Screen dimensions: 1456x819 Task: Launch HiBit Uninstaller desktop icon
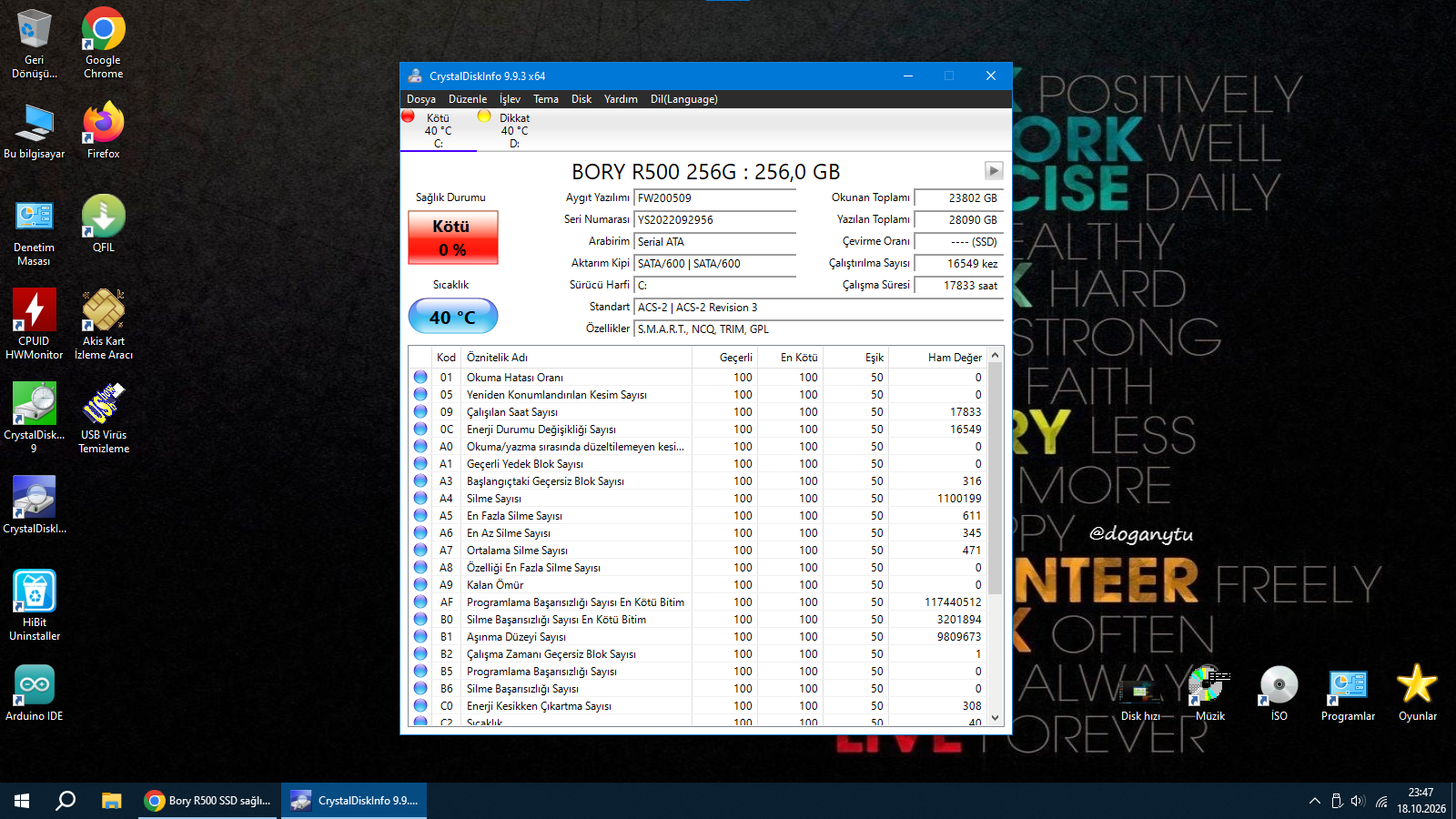(x=35, y=605)
